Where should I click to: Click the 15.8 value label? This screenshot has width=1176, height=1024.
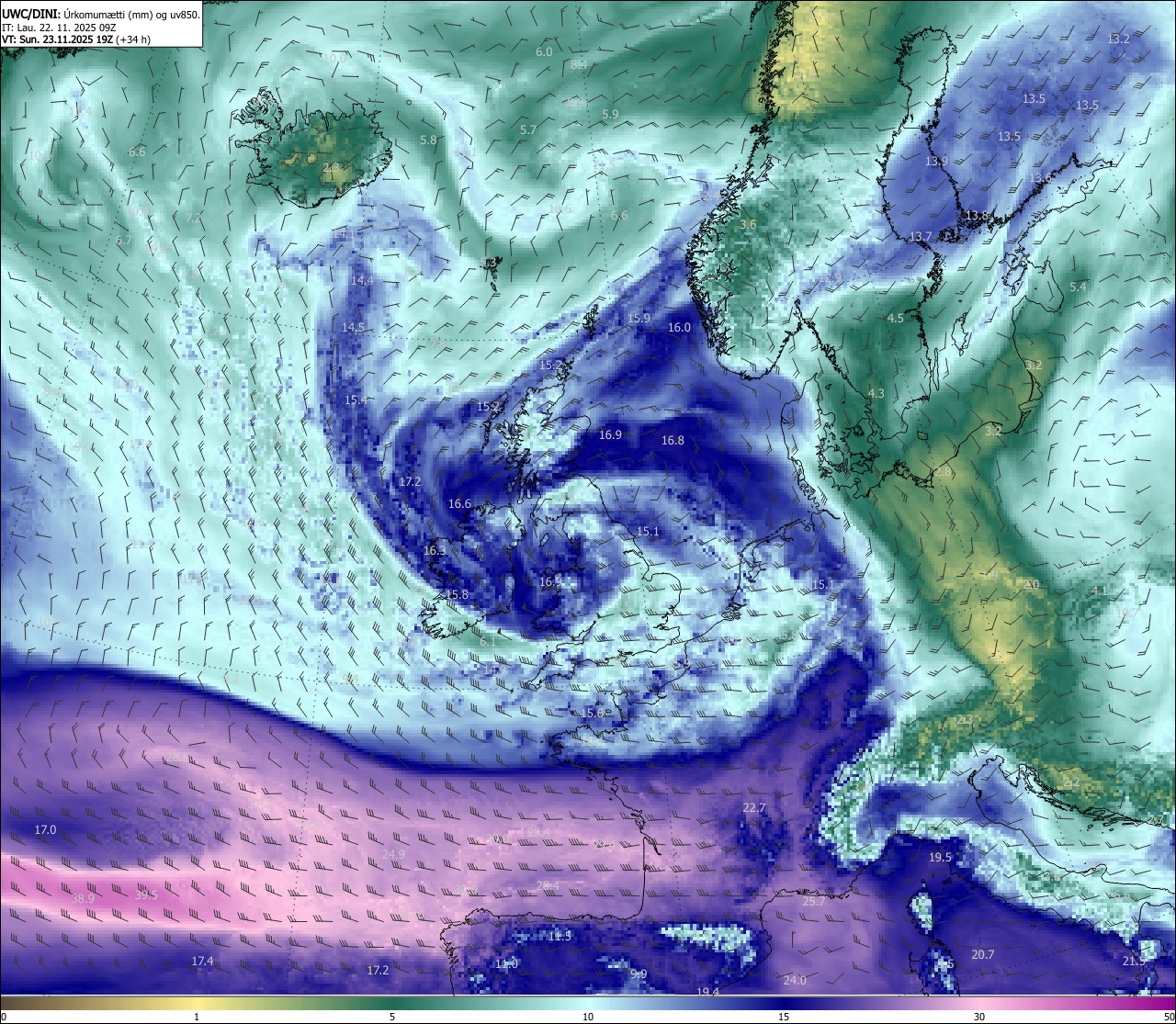tap(457, 594)
